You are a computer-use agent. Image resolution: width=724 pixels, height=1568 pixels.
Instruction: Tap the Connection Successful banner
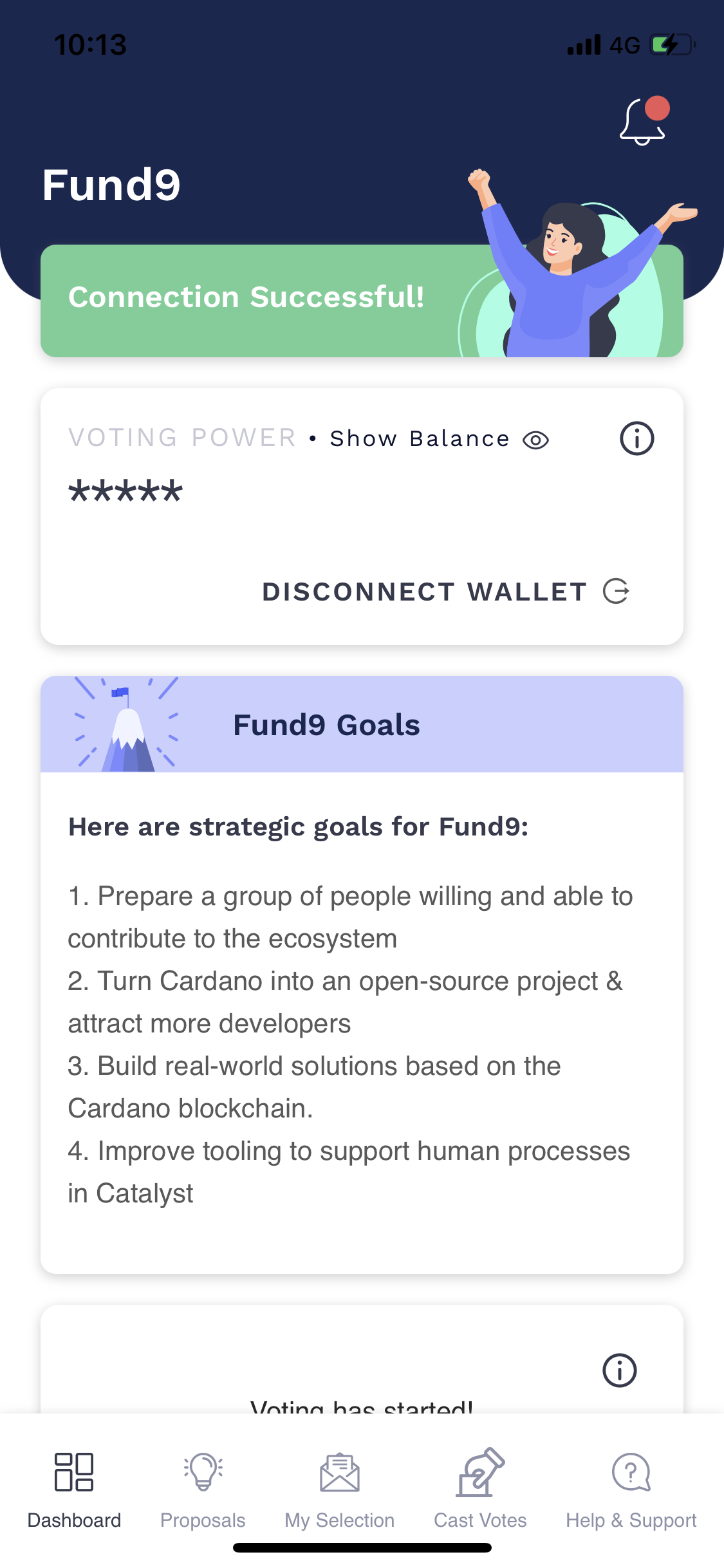246,297
